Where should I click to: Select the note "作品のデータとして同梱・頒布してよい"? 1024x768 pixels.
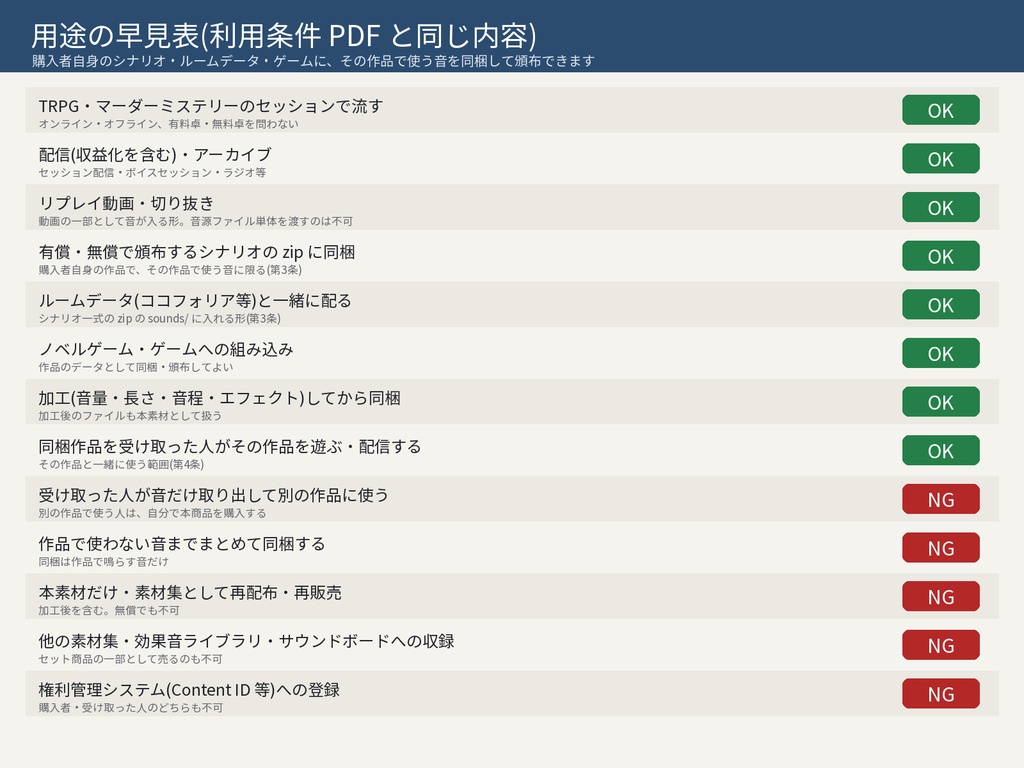[x=135, y=367]
